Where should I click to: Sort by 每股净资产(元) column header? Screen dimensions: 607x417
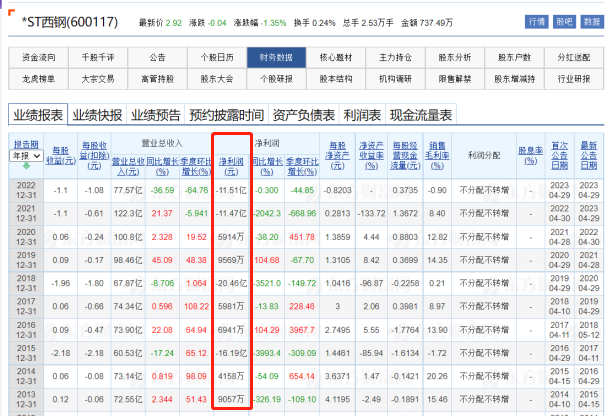point(337,156)
